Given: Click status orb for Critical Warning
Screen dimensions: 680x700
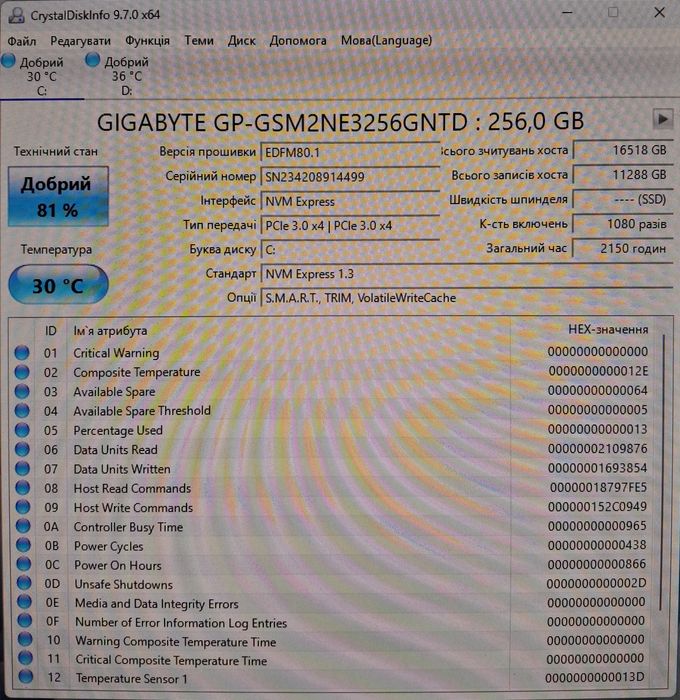Looking at the screenshot, I should click(21, 353).
